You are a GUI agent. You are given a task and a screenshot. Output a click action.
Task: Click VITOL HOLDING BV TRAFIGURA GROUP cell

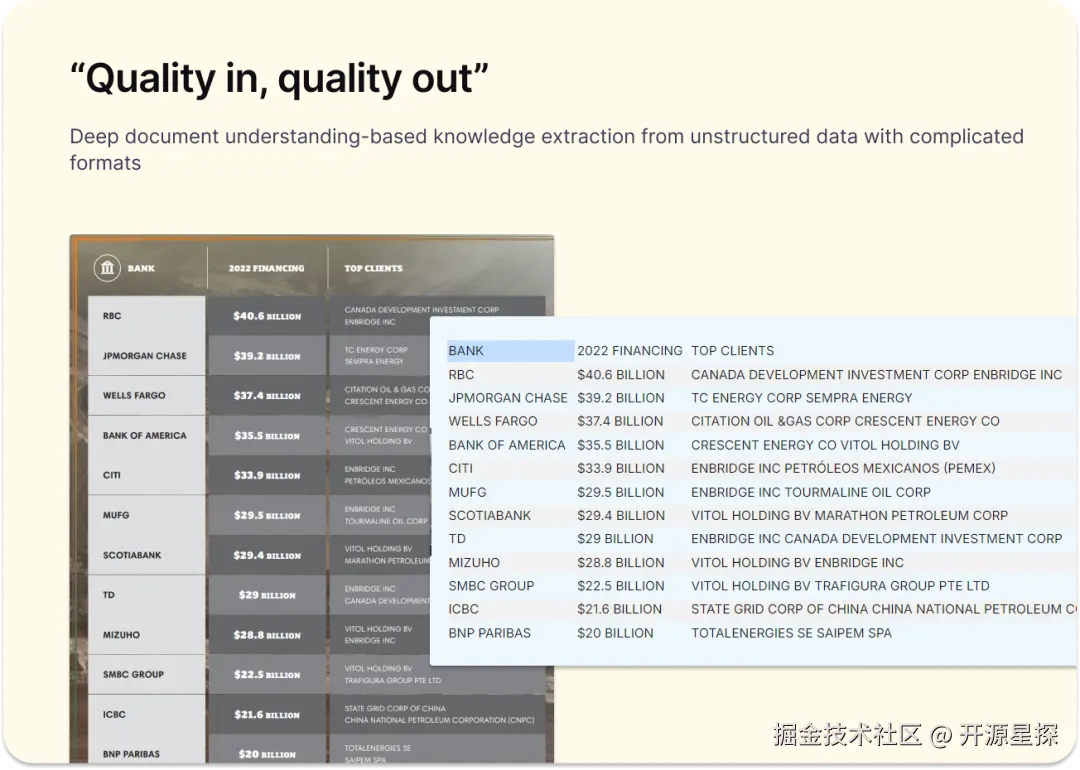click(x=840, y=586)
